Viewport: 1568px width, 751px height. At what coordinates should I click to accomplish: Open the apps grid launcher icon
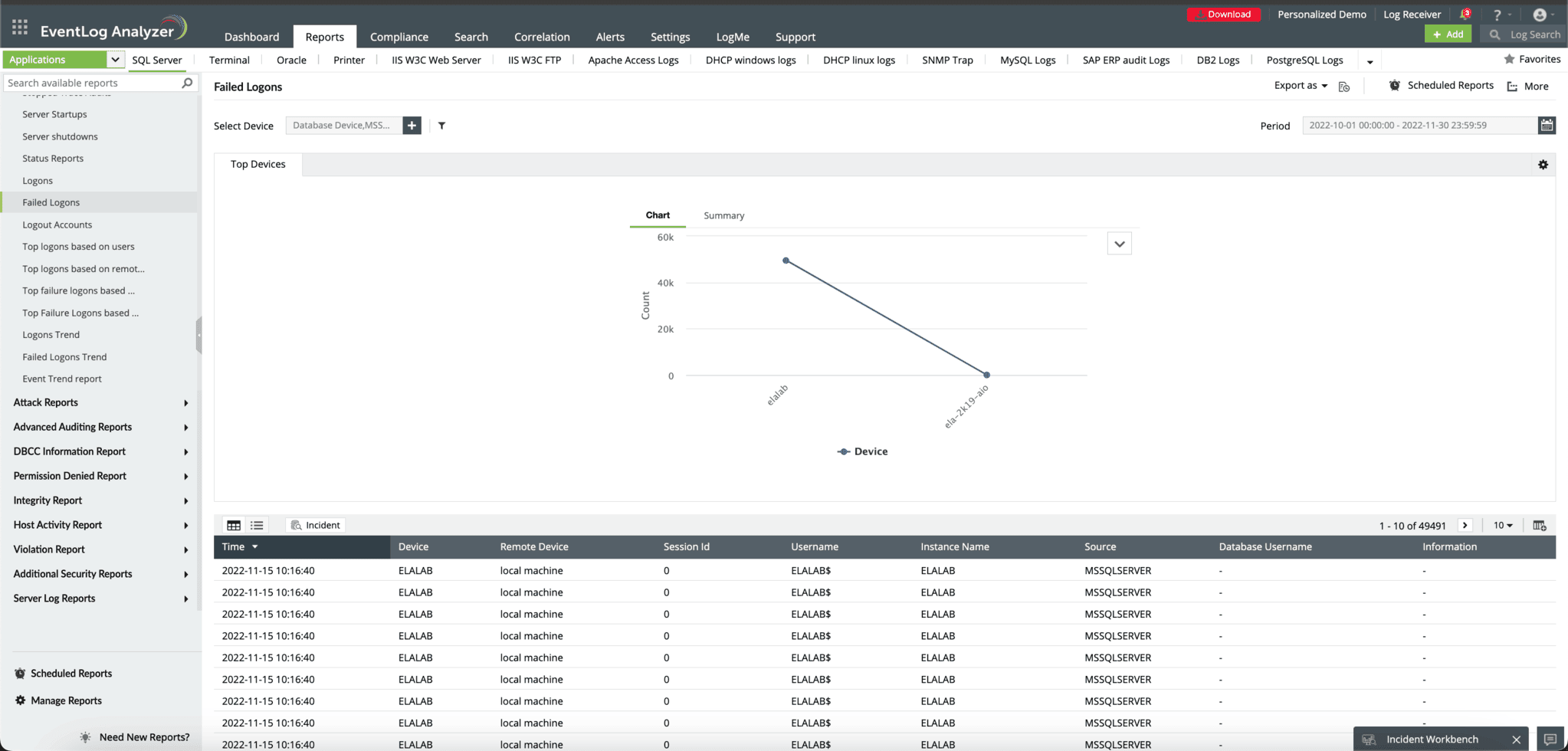coord(20,28)
